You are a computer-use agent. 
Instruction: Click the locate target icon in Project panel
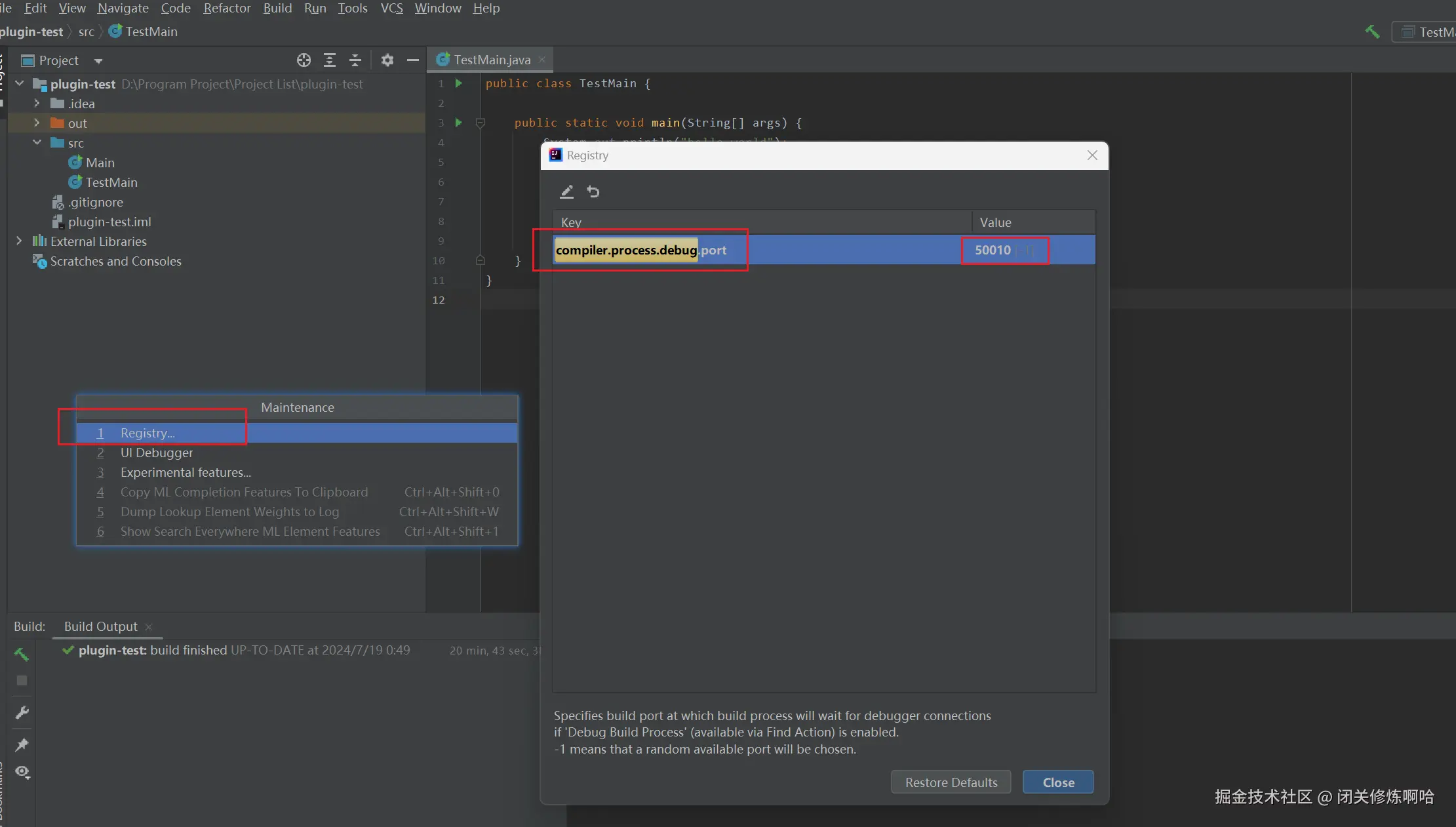(x=304, y=60)
